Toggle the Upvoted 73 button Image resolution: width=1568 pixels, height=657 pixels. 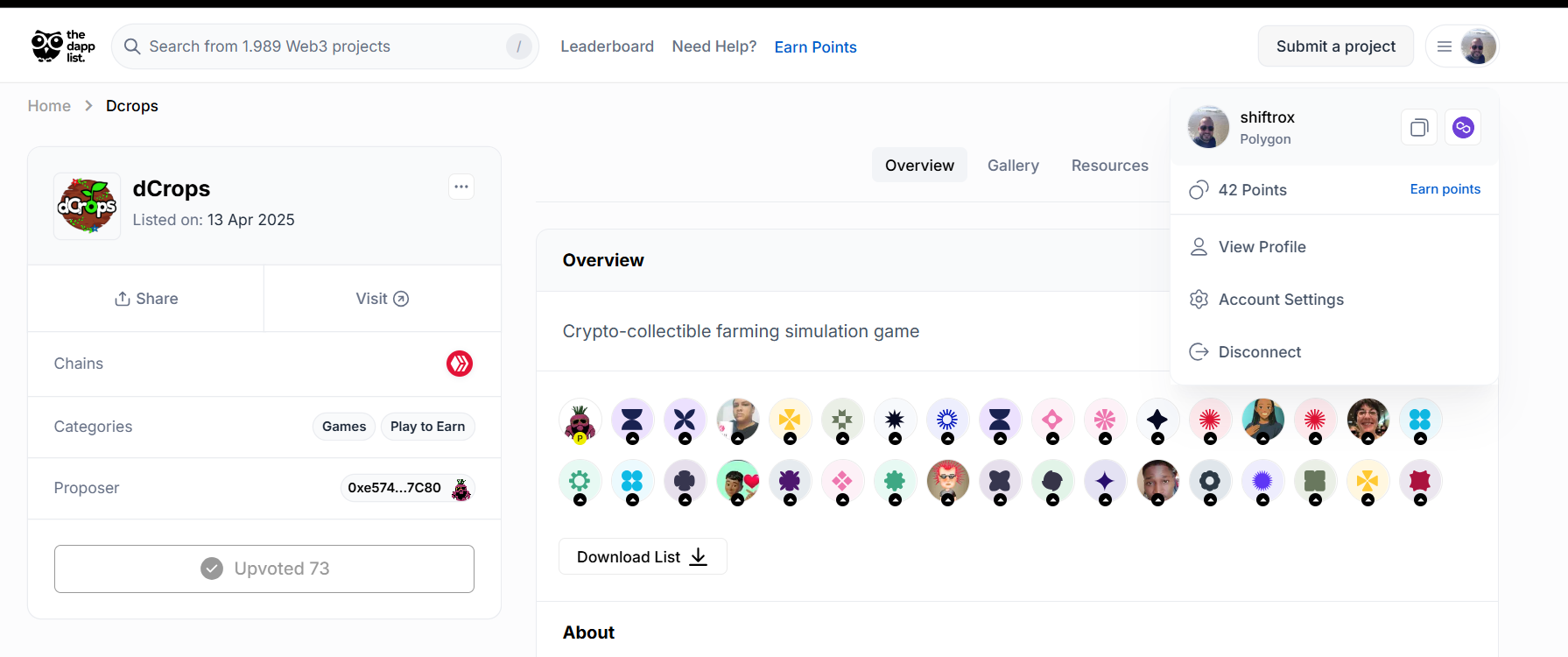[x=264, y=569]
